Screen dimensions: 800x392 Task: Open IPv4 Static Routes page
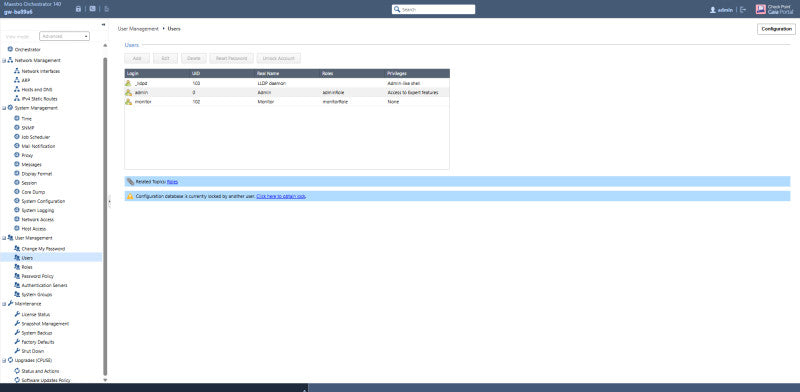(x=39, y=99)
